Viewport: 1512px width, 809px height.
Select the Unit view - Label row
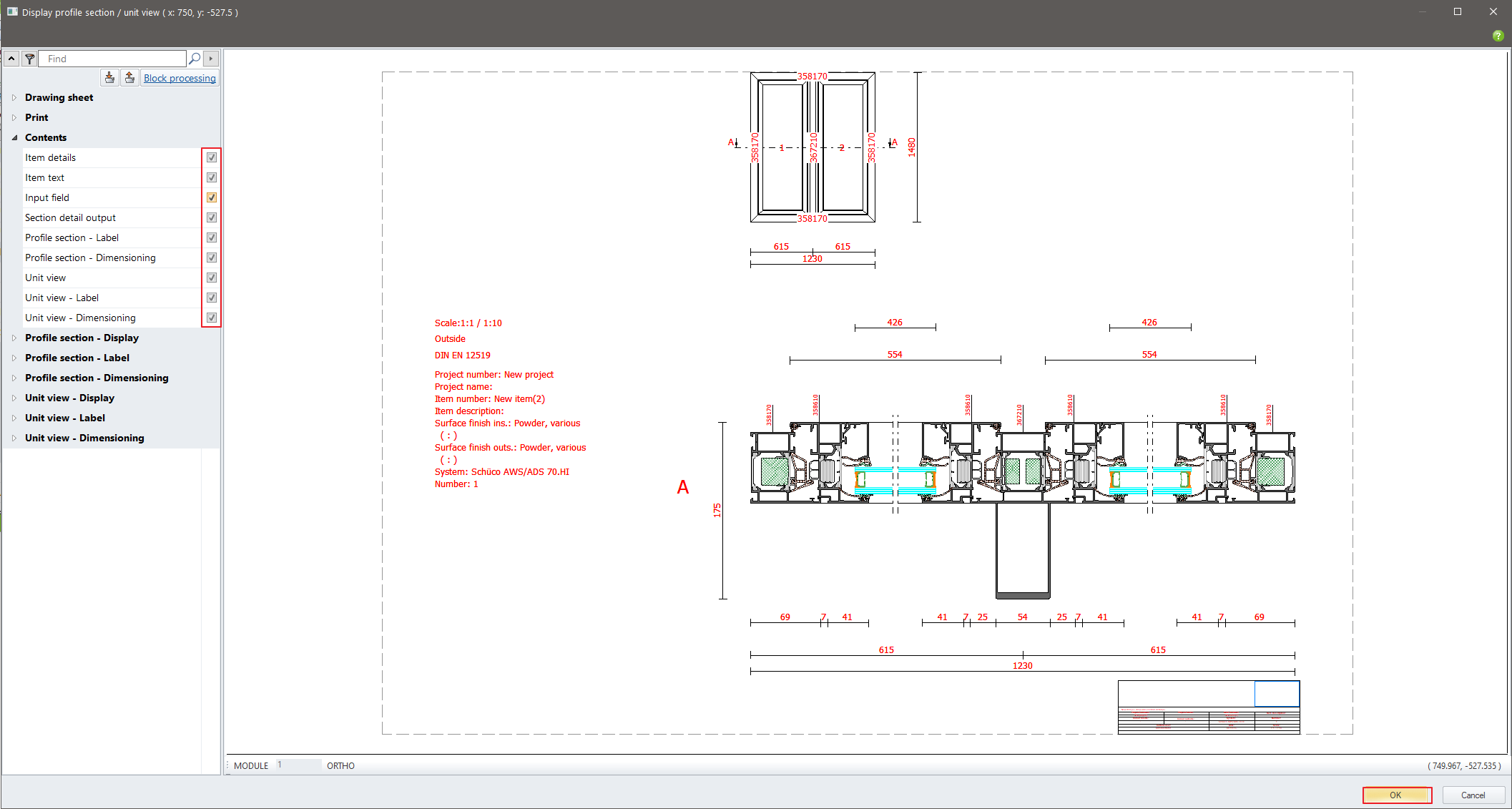[62, 298]
